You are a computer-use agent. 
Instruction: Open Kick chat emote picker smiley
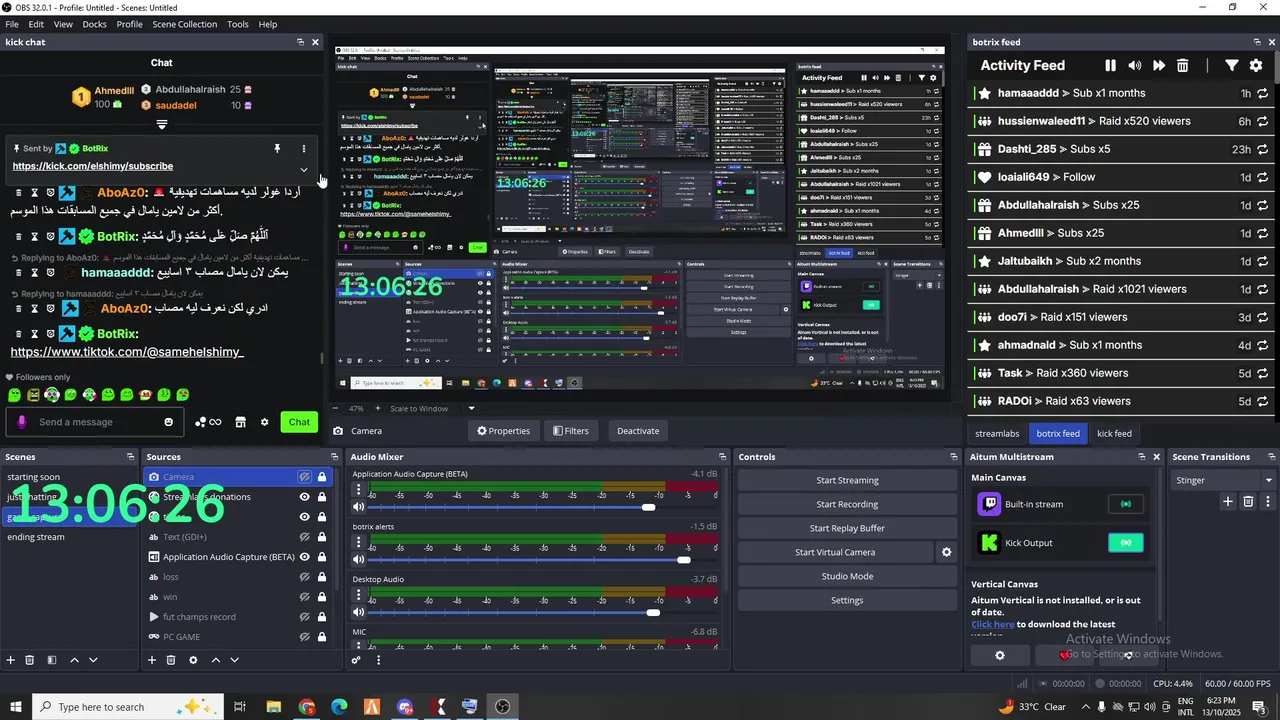click(168, 422)
